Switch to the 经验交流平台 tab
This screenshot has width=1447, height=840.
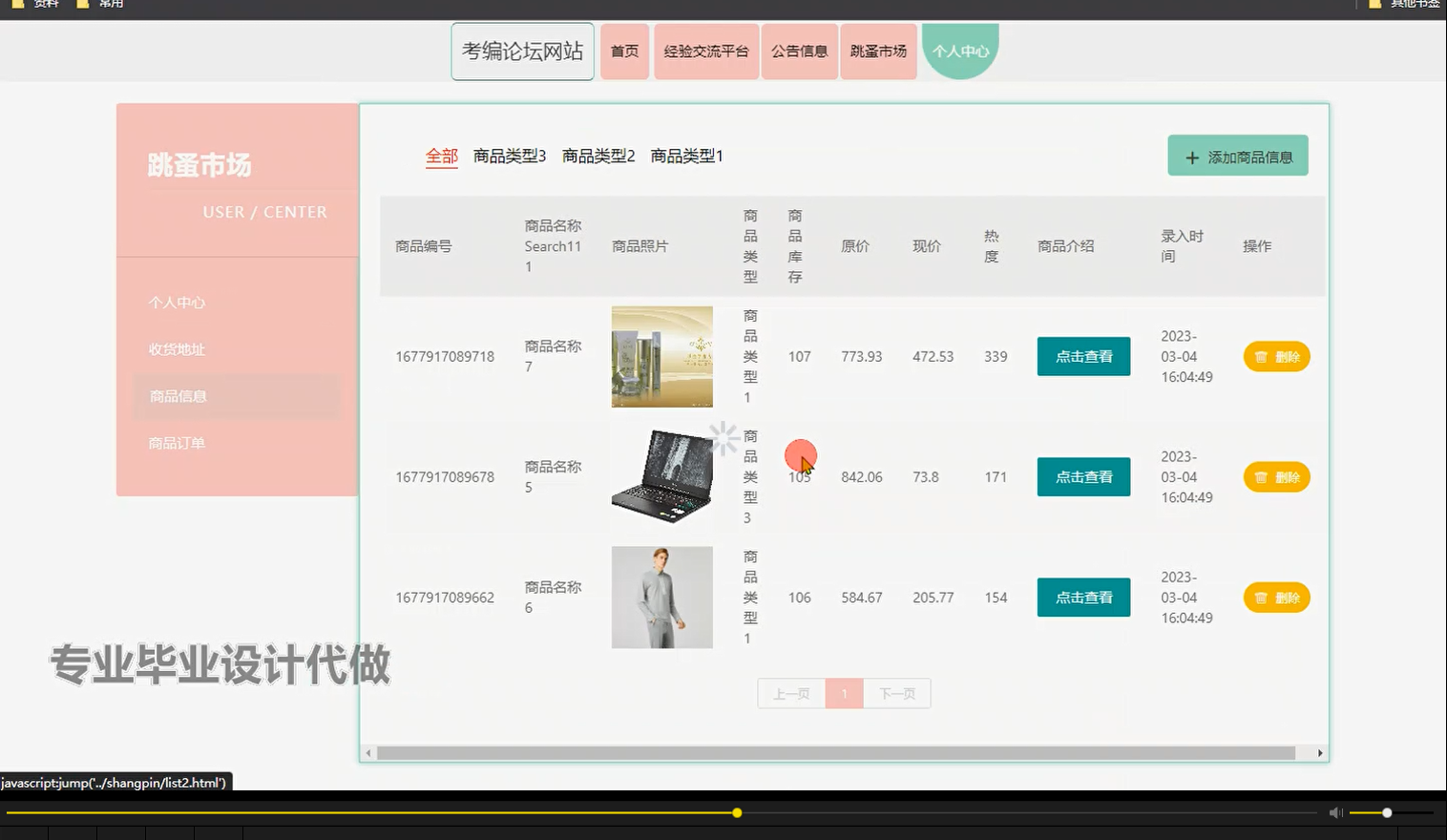pyautogui.click(x=705, y=51)
